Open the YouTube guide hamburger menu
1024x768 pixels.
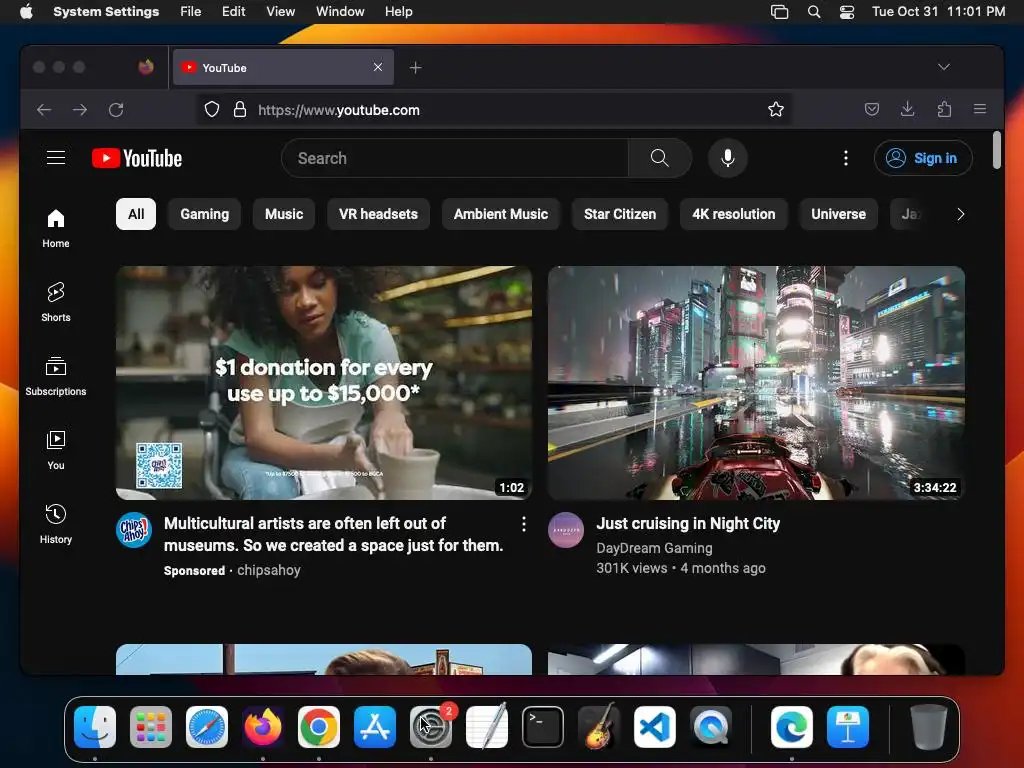pyautogui.click(x=56, y=157)
